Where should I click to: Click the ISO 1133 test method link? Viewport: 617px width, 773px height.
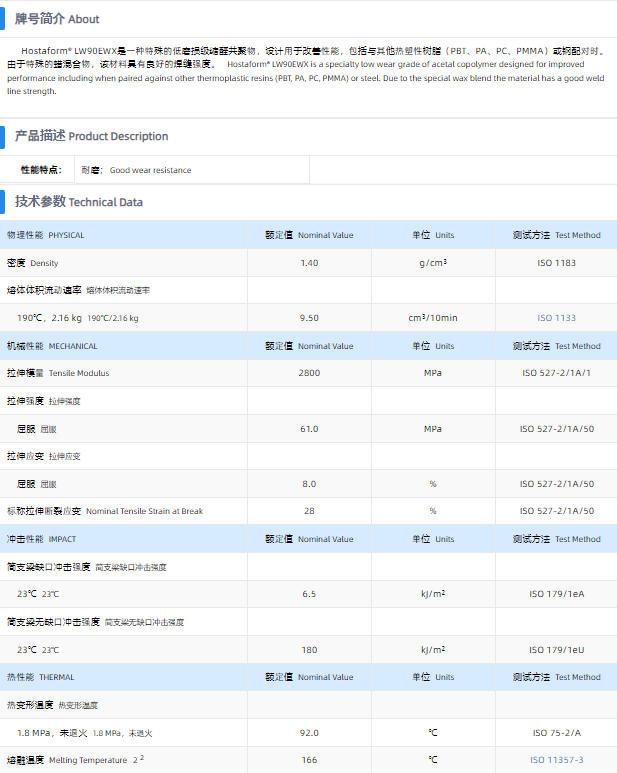pos(556,318)
